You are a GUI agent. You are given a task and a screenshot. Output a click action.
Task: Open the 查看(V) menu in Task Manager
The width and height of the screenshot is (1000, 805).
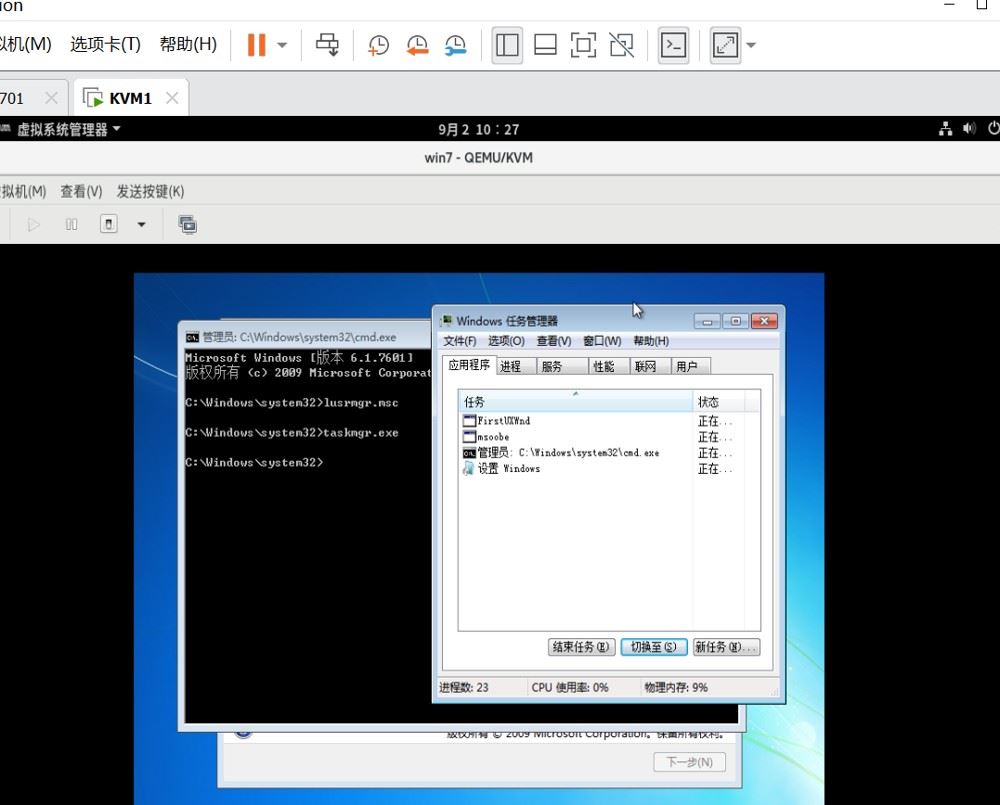[554, 341]
